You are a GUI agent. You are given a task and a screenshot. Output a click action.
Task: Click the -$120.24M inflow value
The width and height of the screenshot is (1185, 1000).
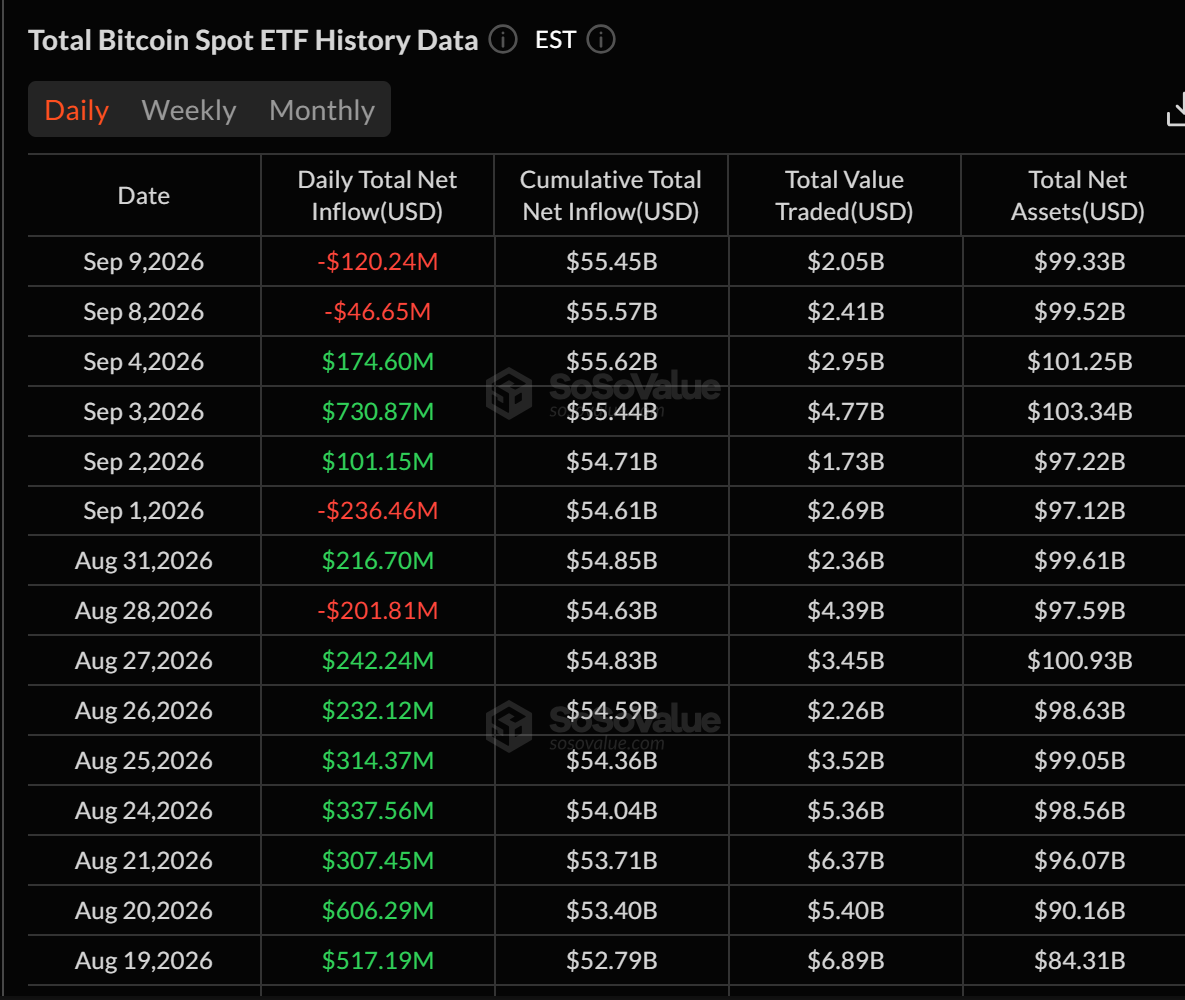coord(377,262)
